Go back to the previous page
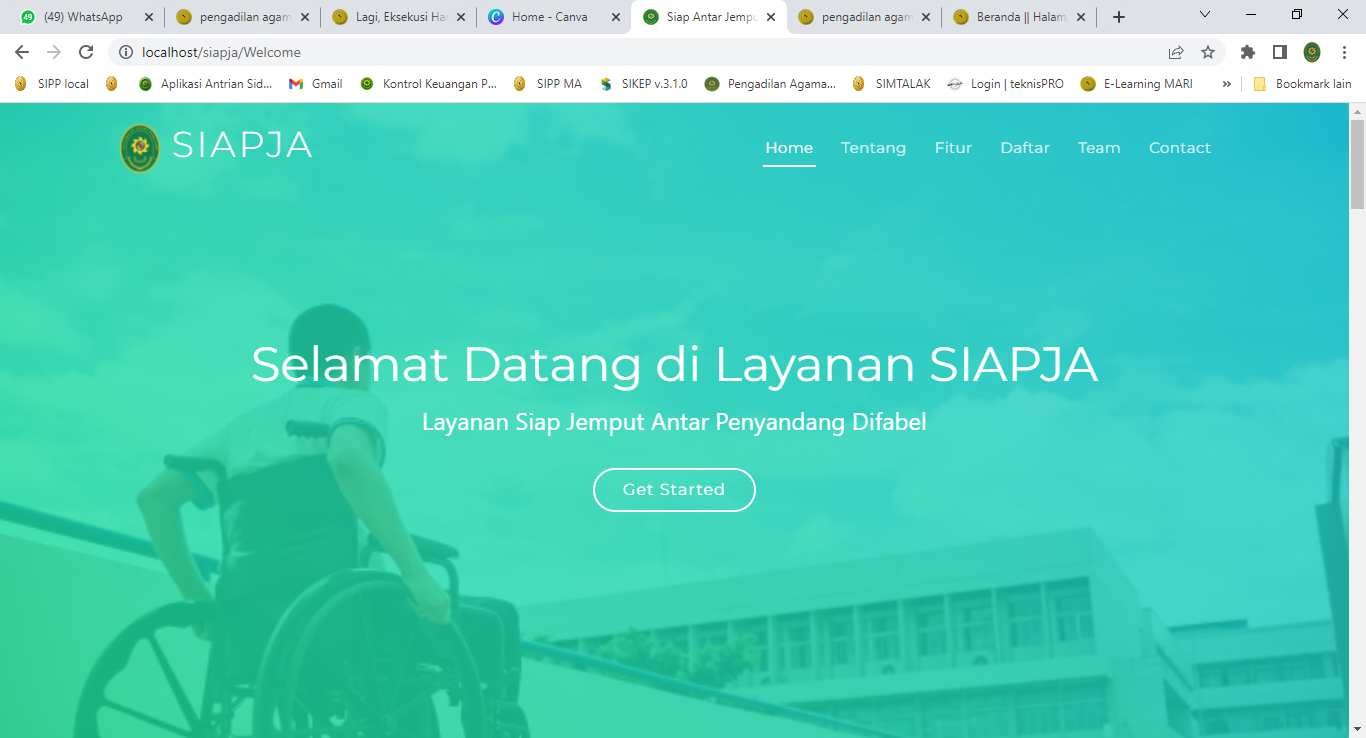The image size is (1366, 738). click(x=22, y=52)
